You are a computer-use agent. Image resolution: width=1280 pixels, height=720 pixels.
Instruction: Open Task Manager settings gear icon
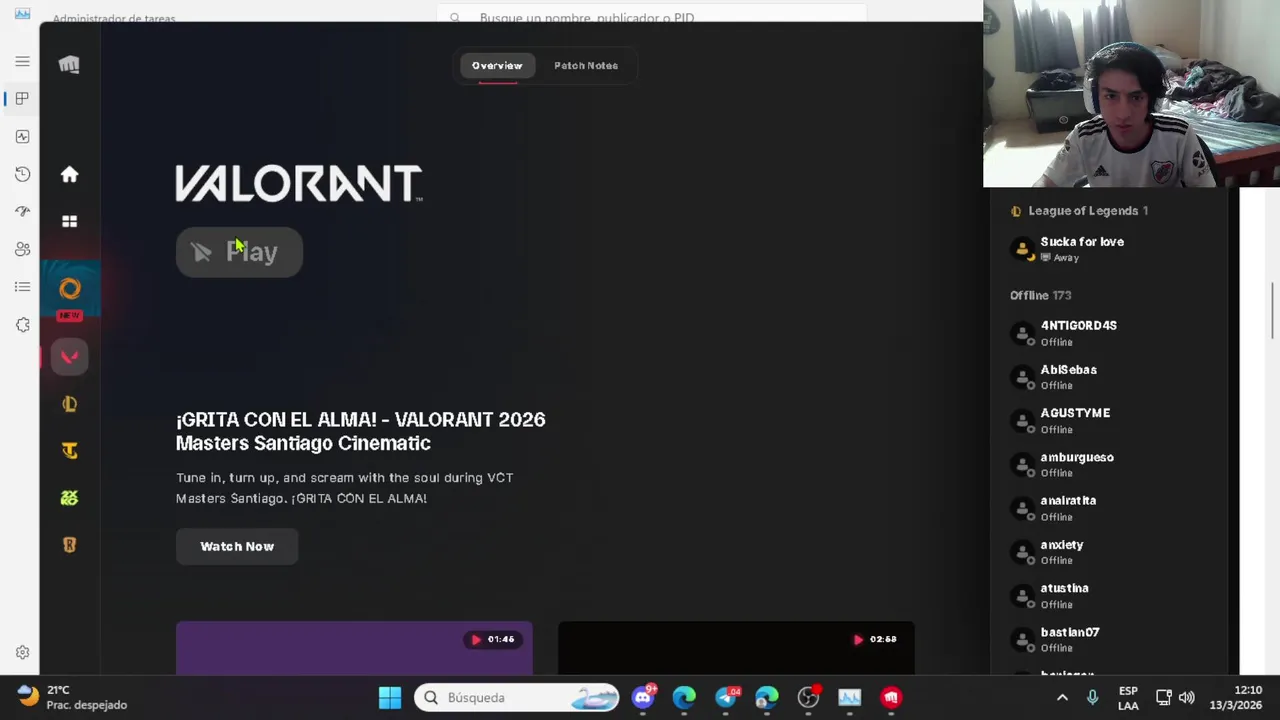coord(22,653)
